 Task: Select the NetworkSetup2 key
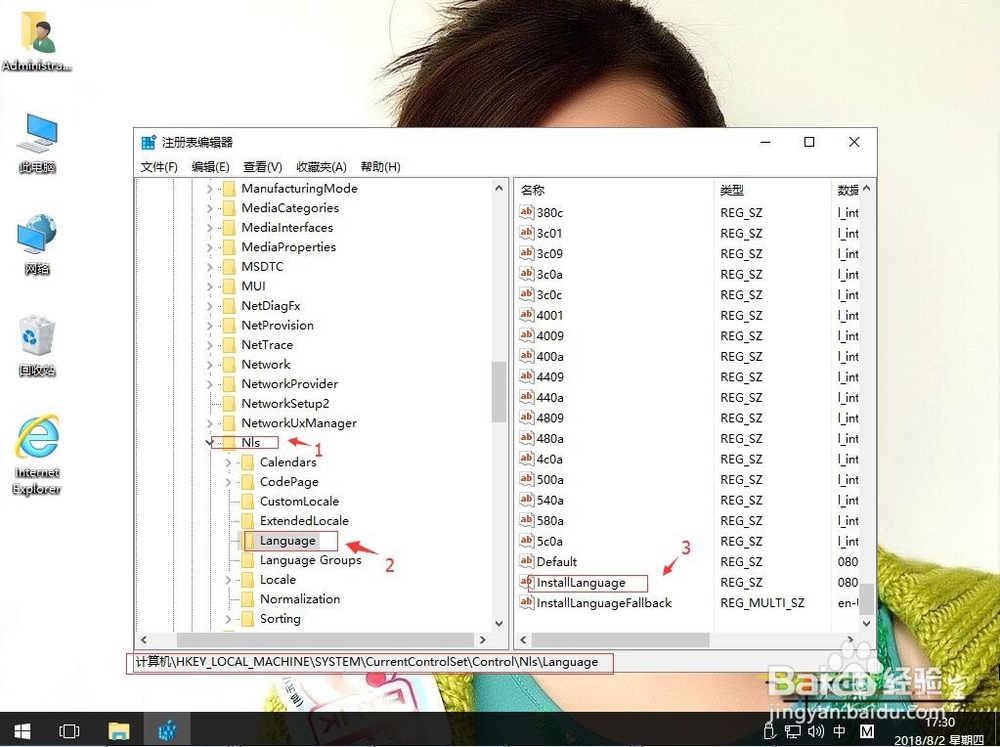[x=285, y=403]
